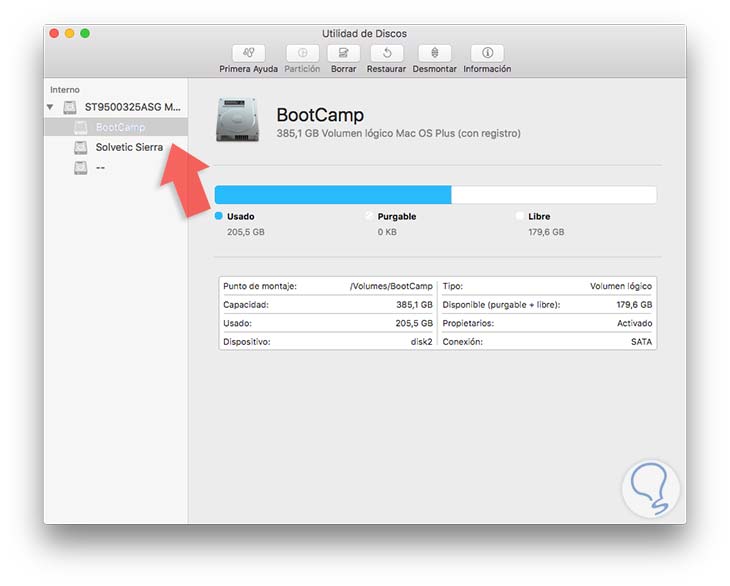This screenshot has height=586, width=730.
Task: Click the large BootCamp disk icon
Action: pos(237,120)
